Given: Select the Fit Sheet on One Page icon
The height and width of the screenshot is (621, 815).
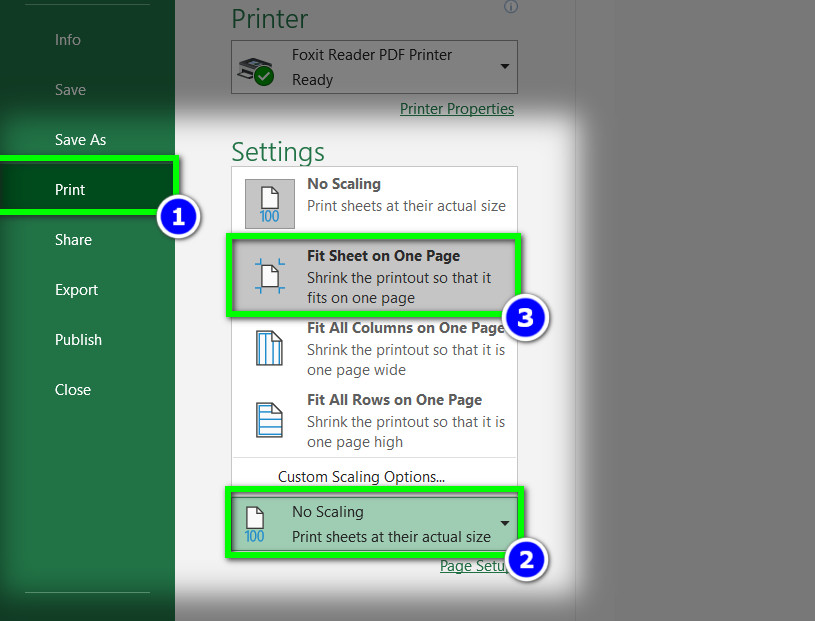Looking at the screenshot, I should pos(270,275).
